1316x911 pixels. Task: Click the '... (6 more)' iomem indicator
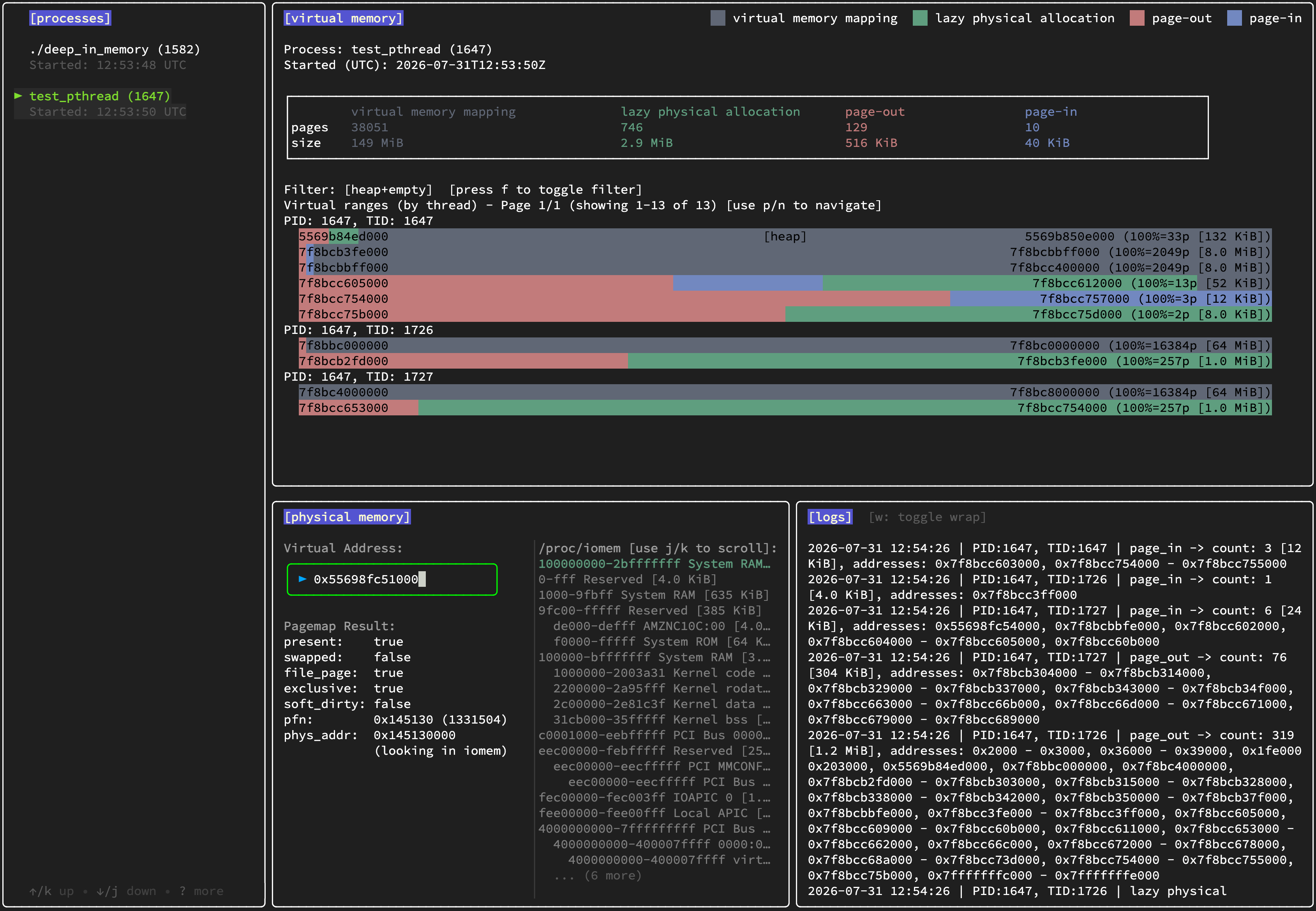[598, 876]
